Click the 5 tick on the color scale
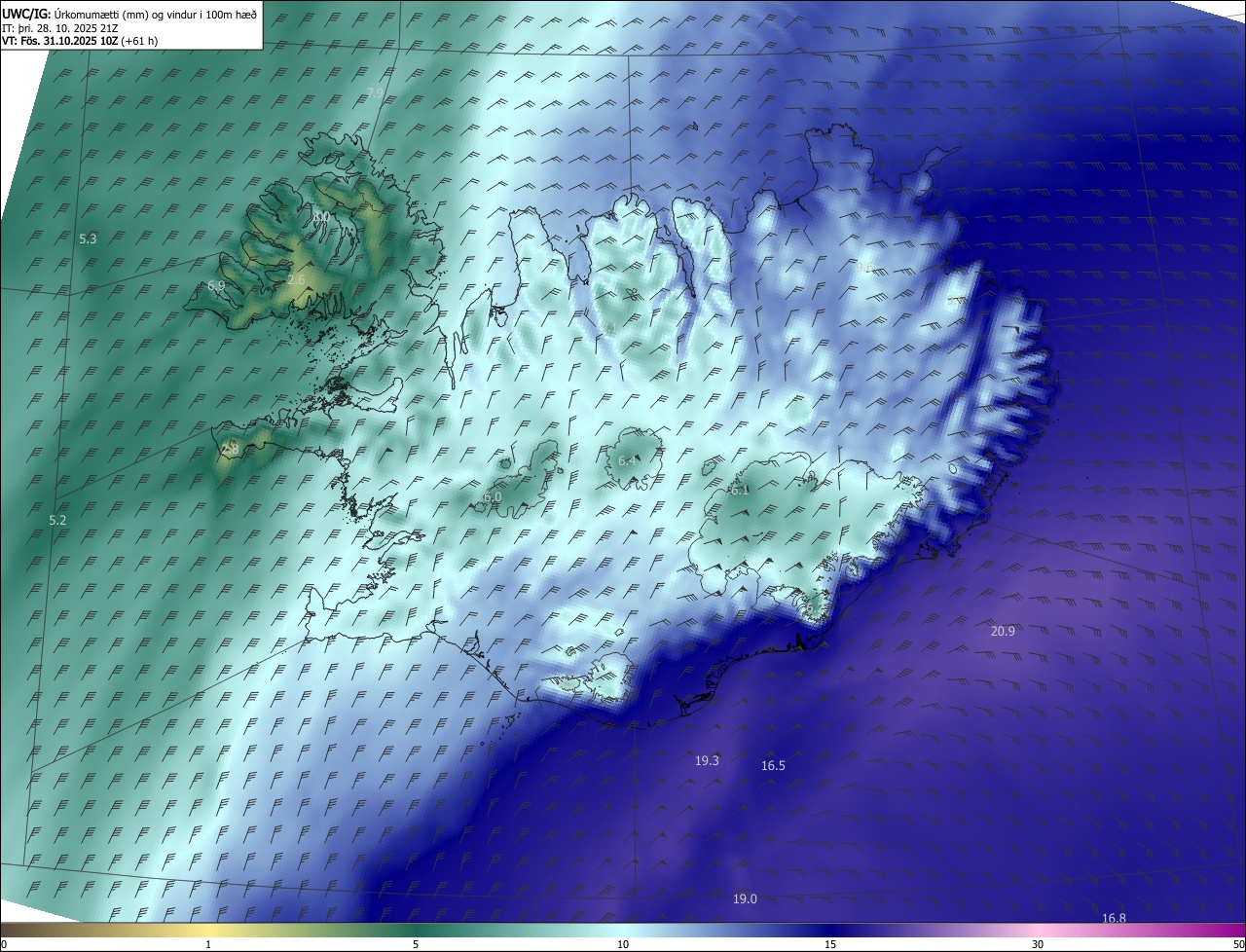Screen dimensions: 1246x952 416,944
